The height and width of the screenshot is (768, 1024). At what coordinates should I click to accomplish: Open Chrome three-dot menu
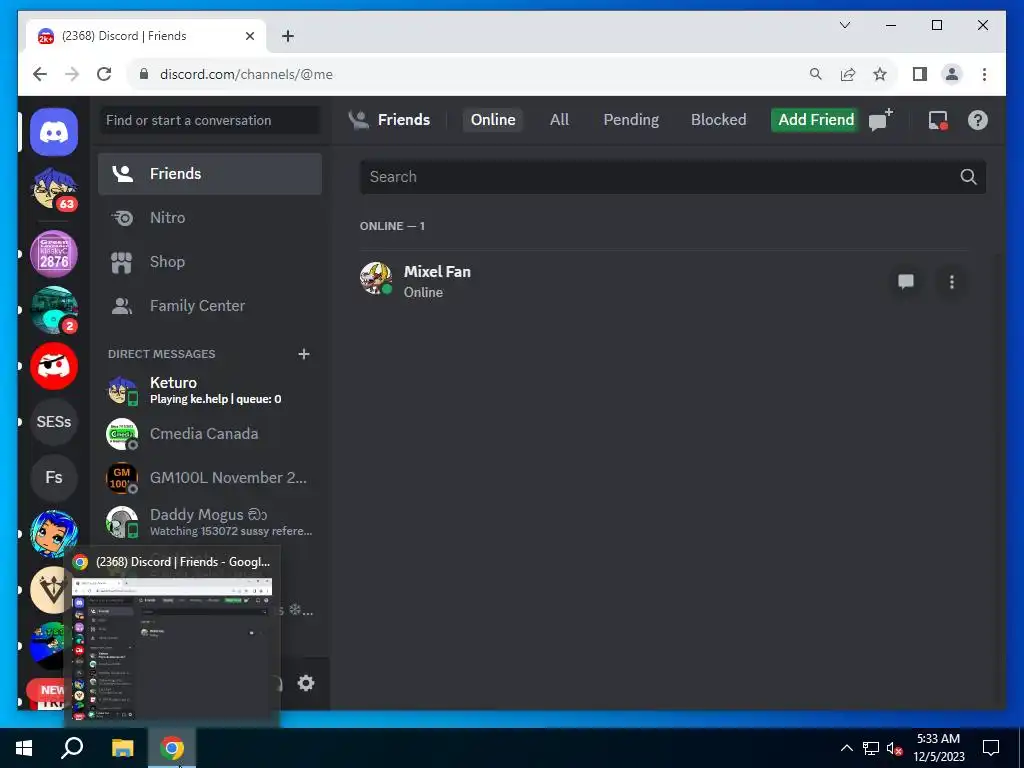(984, 74)
